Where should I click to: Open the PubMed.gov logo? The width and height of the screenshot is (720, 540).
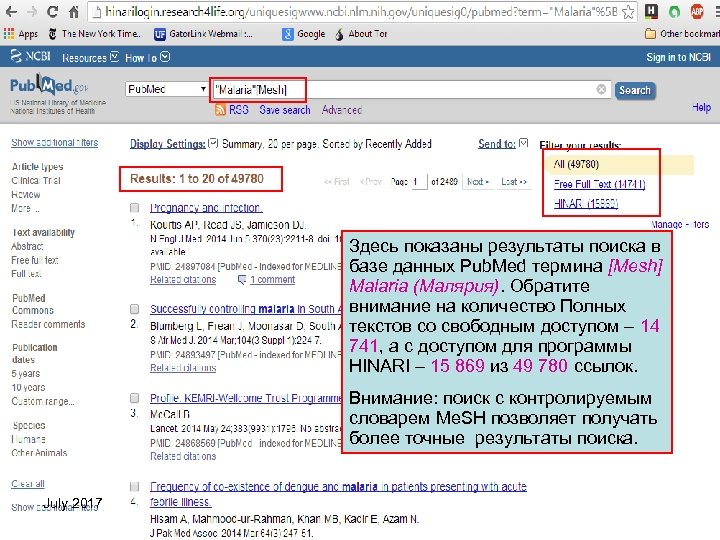(x=49, y=85)
